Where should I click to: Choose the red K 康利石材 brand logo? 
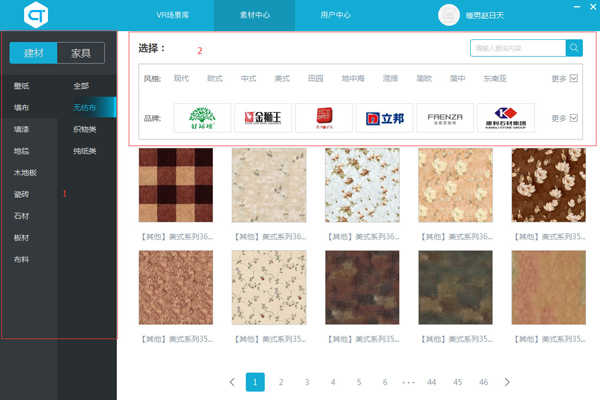pyautogui.click(x=506, y=118)
